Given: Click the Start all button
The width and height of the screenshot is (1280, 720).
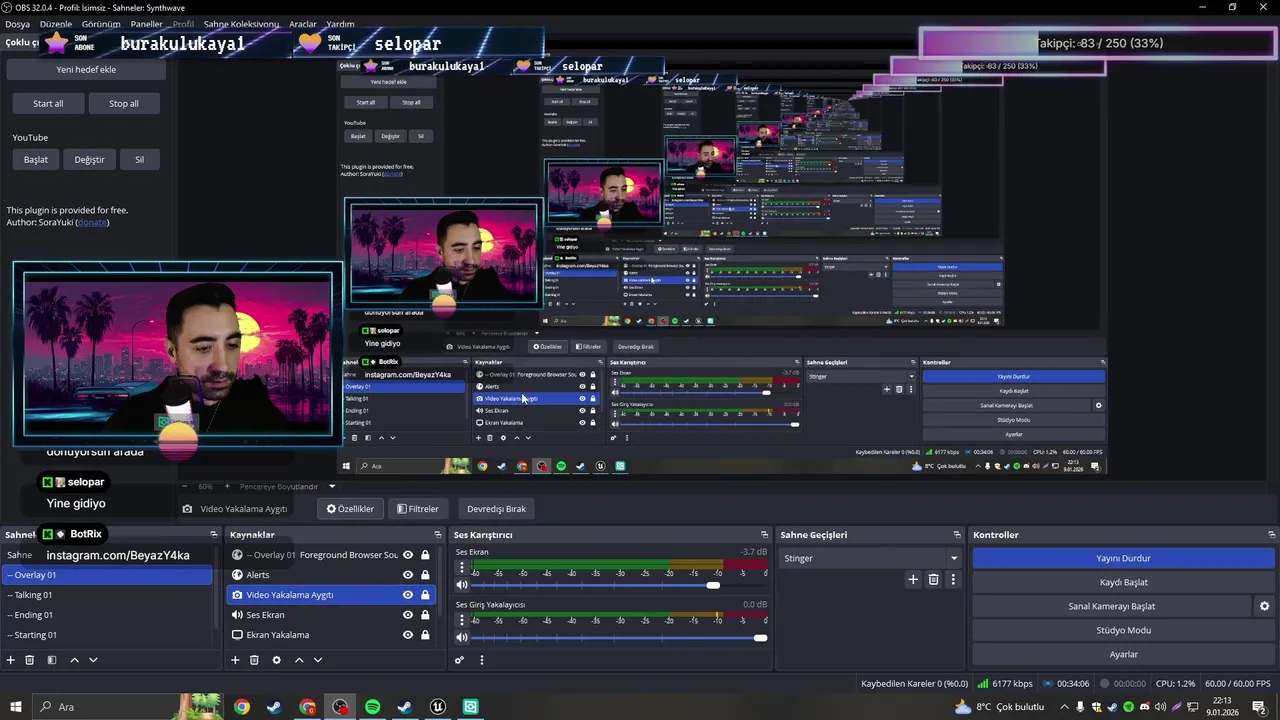Looking at the screenshot, I should (x=48, y=103).
